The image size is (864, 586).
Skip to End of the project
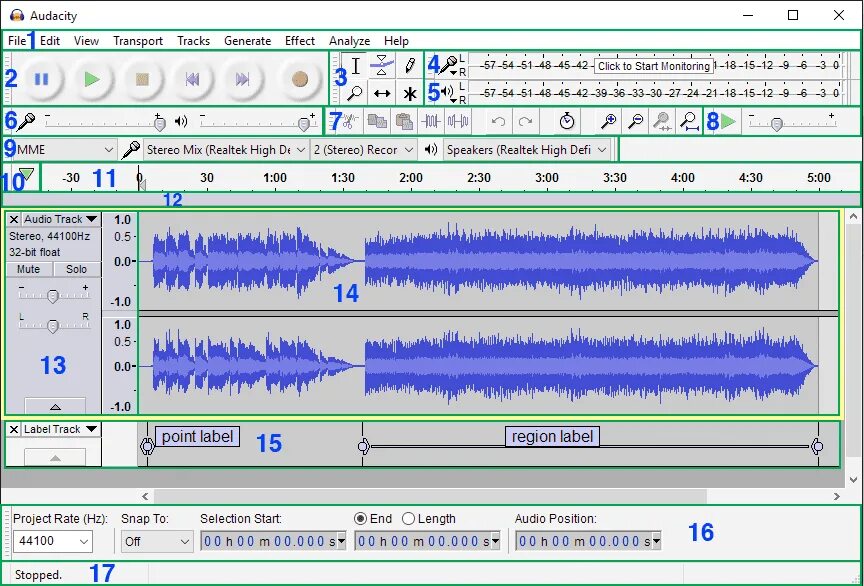(242, 79)
